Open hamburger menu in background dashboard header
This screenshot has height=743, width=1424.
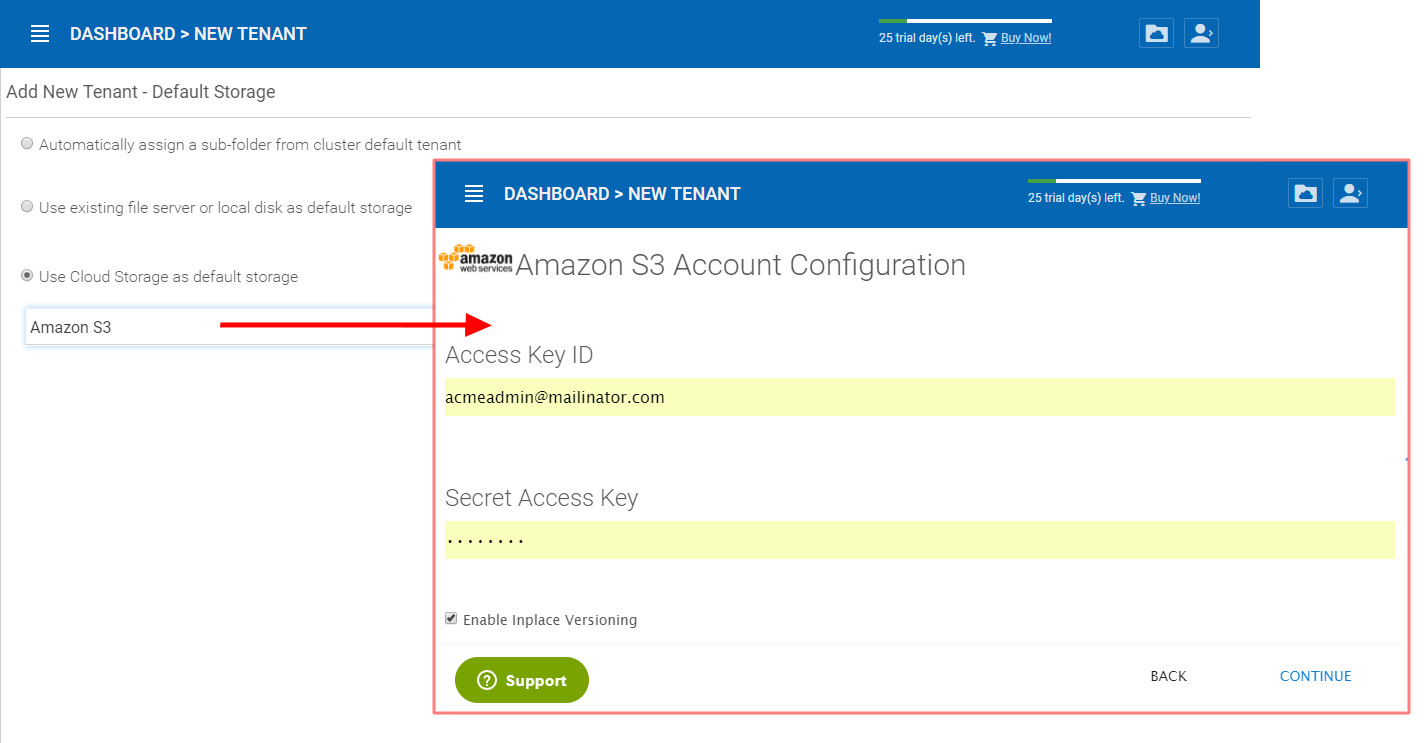click(x=40, y=34)
